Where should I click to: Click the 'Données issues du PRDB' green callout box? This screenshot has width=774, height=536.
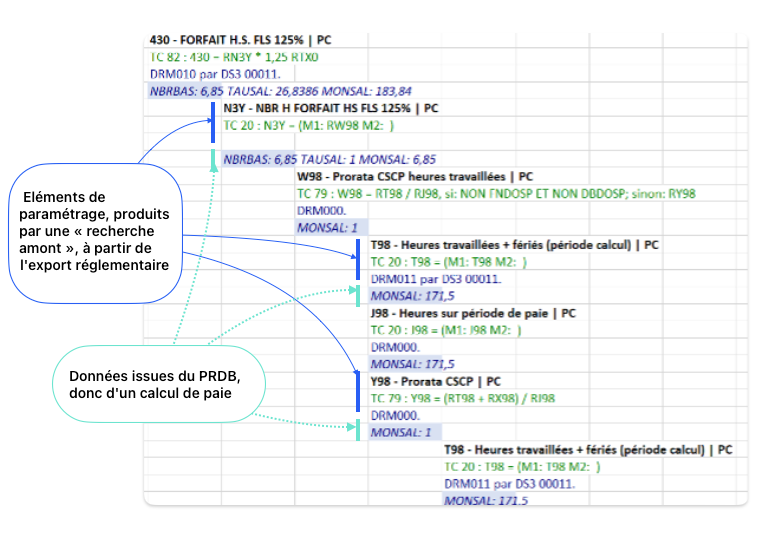154,384
